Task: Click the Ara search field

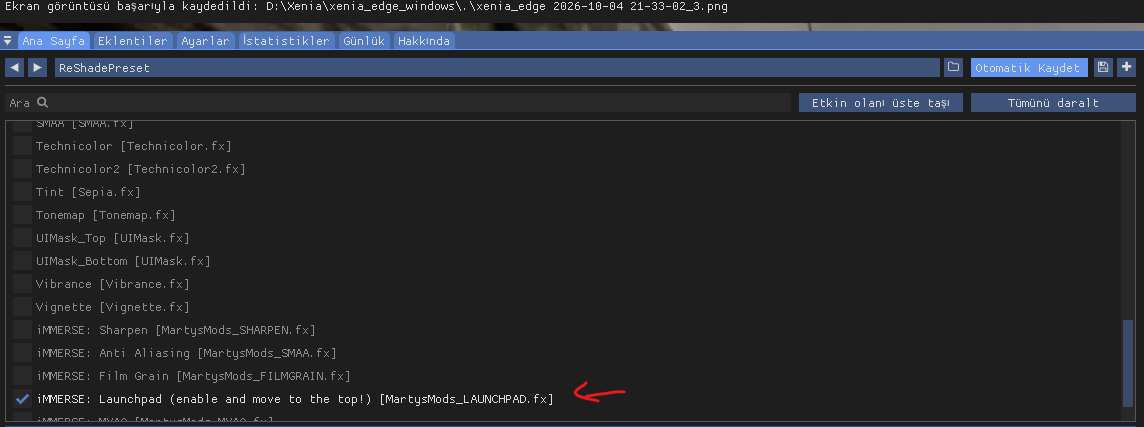Action: [398, 103]
